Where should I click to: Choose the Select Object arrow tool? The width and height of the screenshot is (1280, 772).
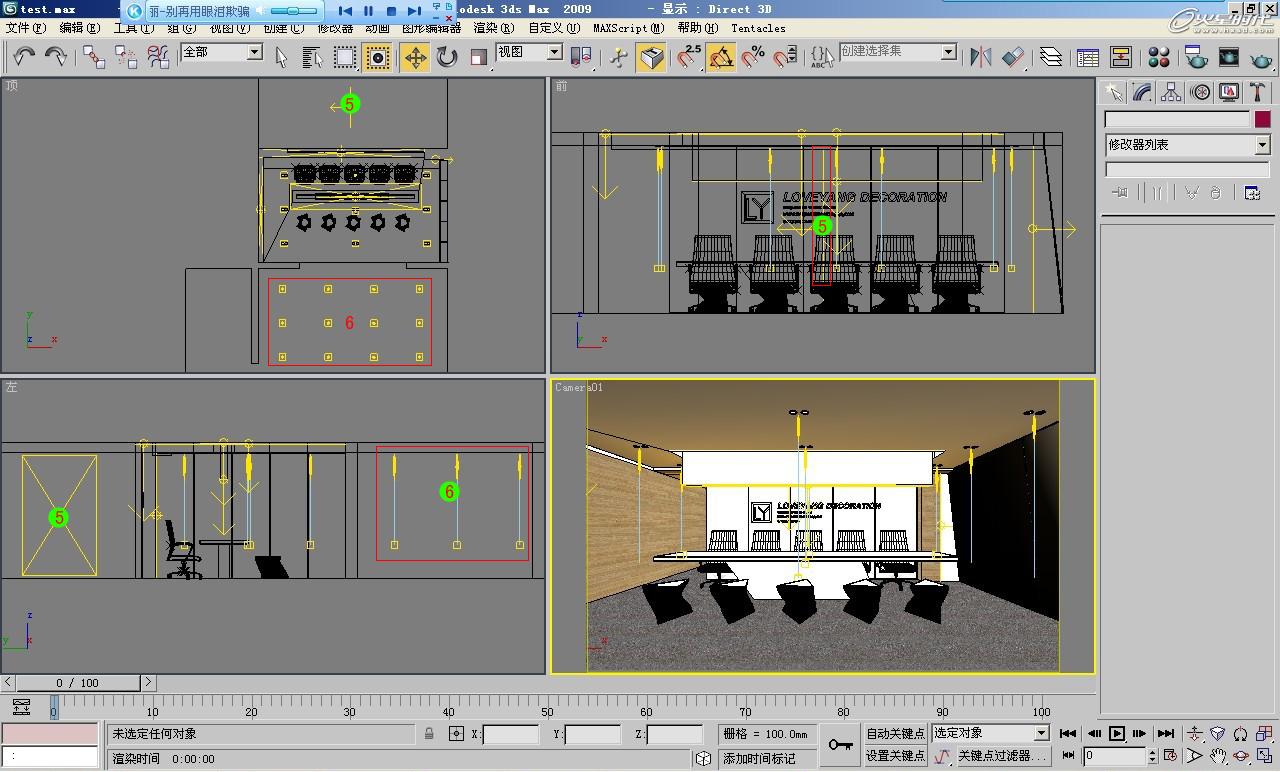281,57
